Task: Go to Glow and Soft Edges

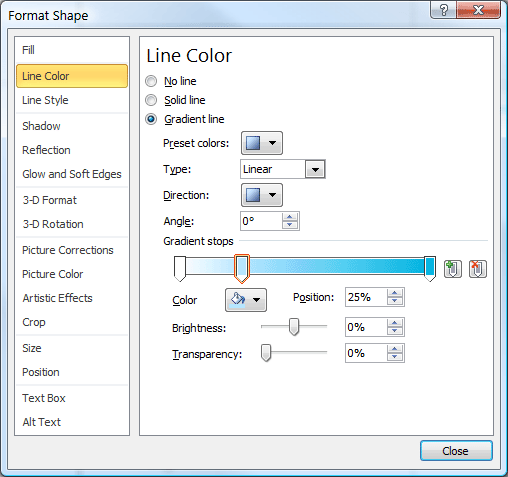Action: point(72,174)
